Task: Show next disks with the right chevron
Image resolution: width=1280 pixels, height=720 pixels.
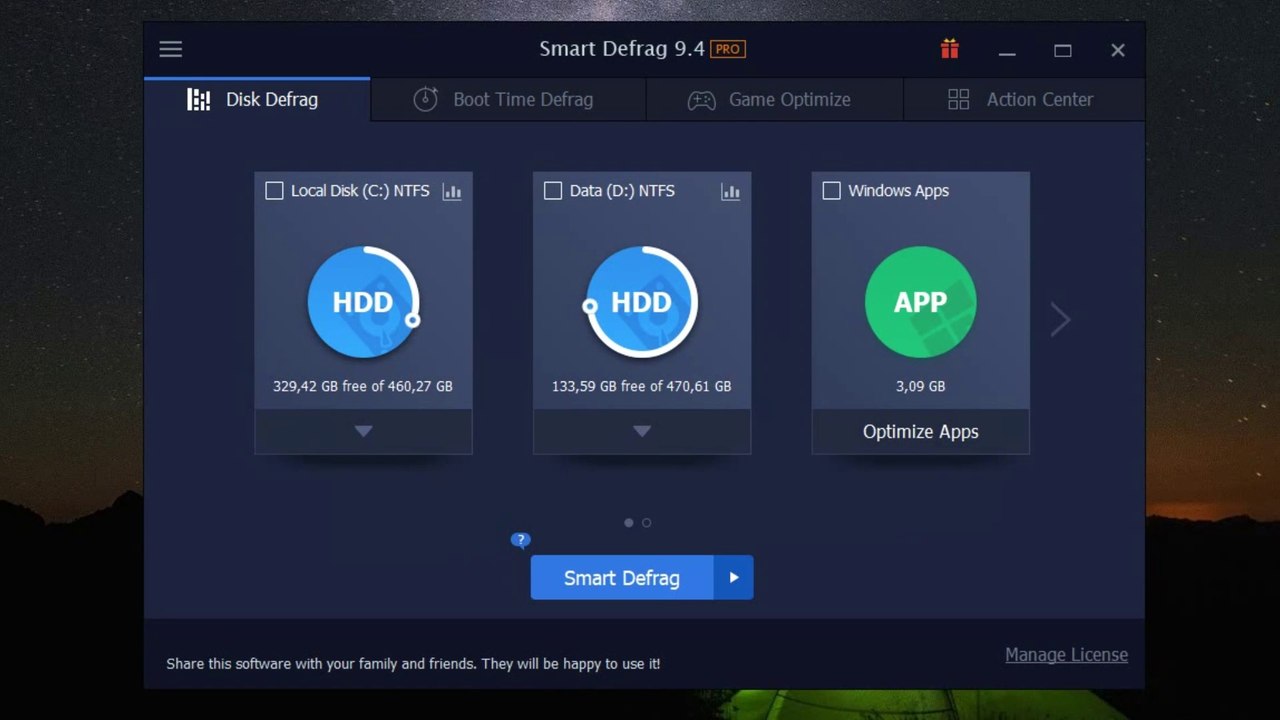Action: (x=1060, y=319)
